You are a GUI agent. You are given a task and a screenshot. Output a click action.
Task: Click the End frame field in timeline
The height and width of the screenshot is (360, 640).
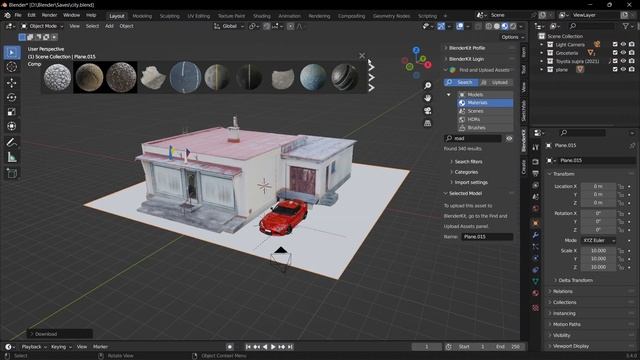point(507,347)
